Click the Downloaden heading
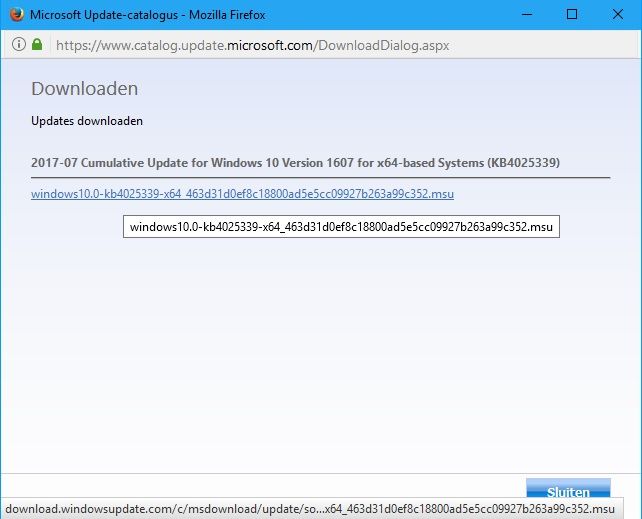This screenshot has height=519, width=642. pyautogui.click(x=84, y=89)
